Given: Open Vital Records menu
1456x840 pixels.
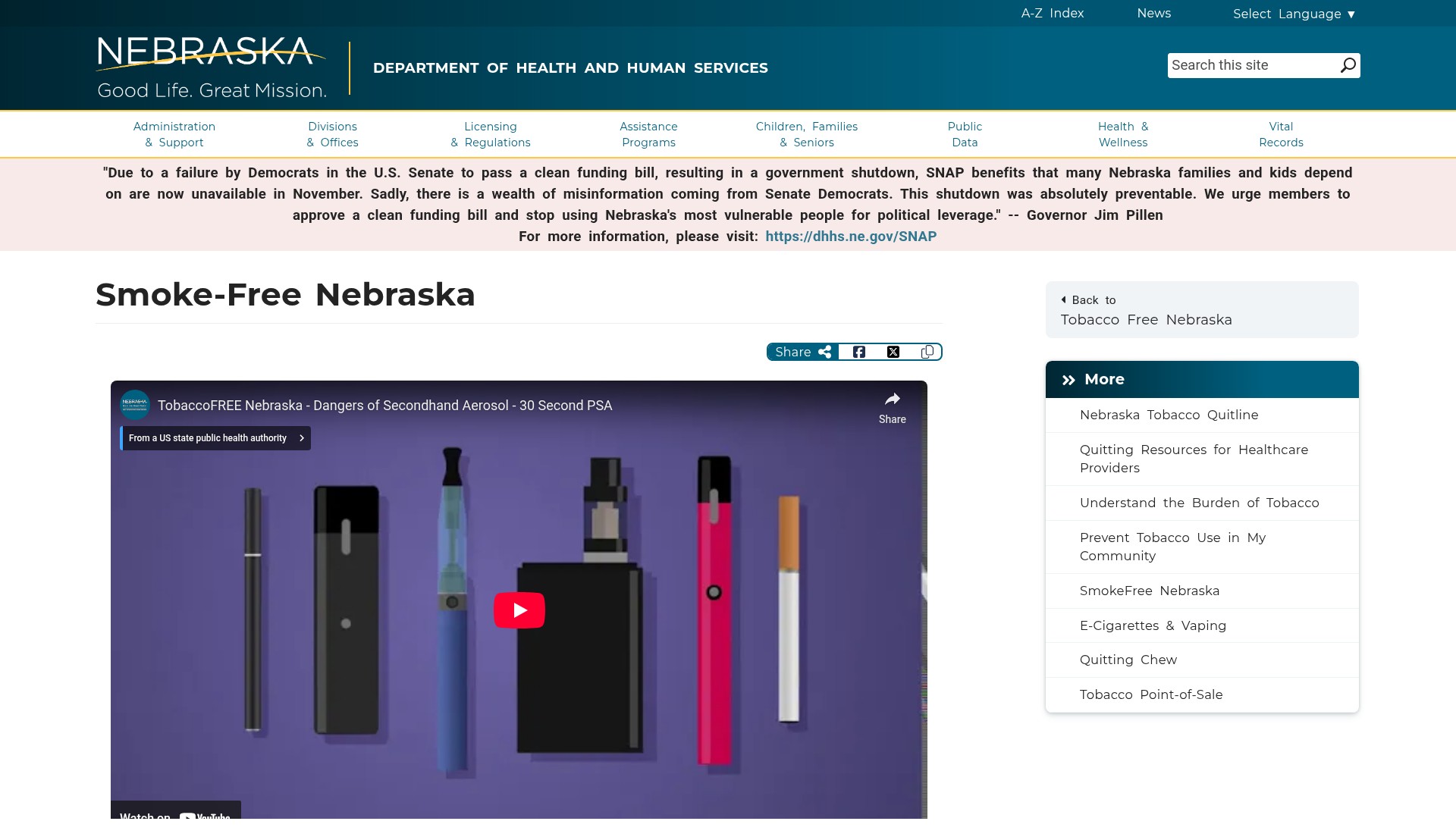Looking at the screenshot, I should [1281, 134].
